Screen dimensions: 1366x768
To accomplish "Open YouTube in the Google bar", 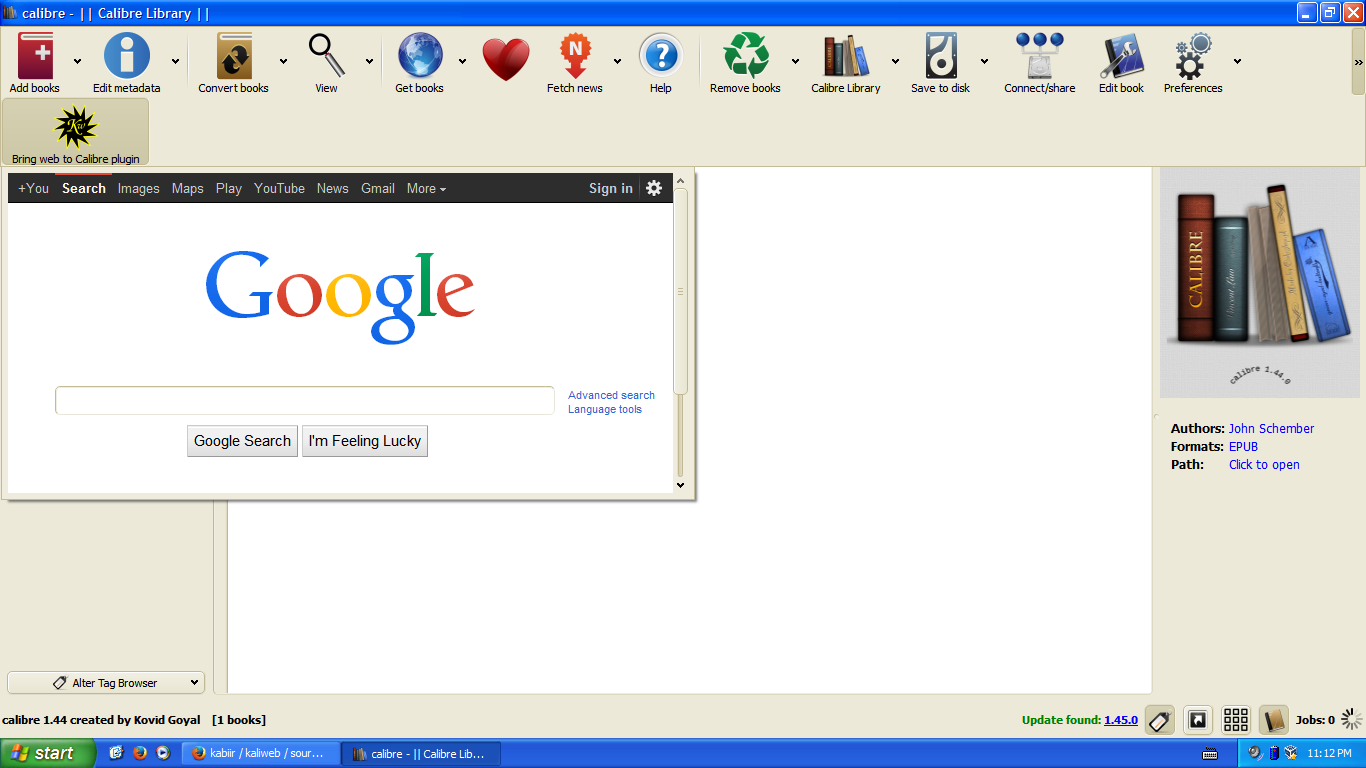I will coord(279,188).
